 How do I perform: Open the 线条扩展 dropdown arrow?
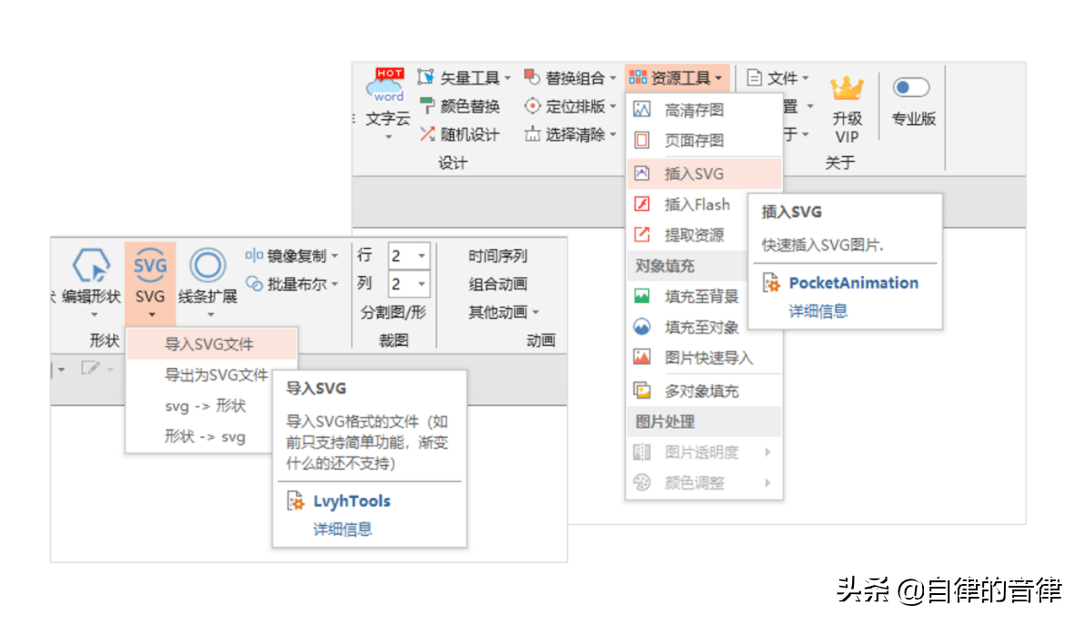click(x=210, y=315)
